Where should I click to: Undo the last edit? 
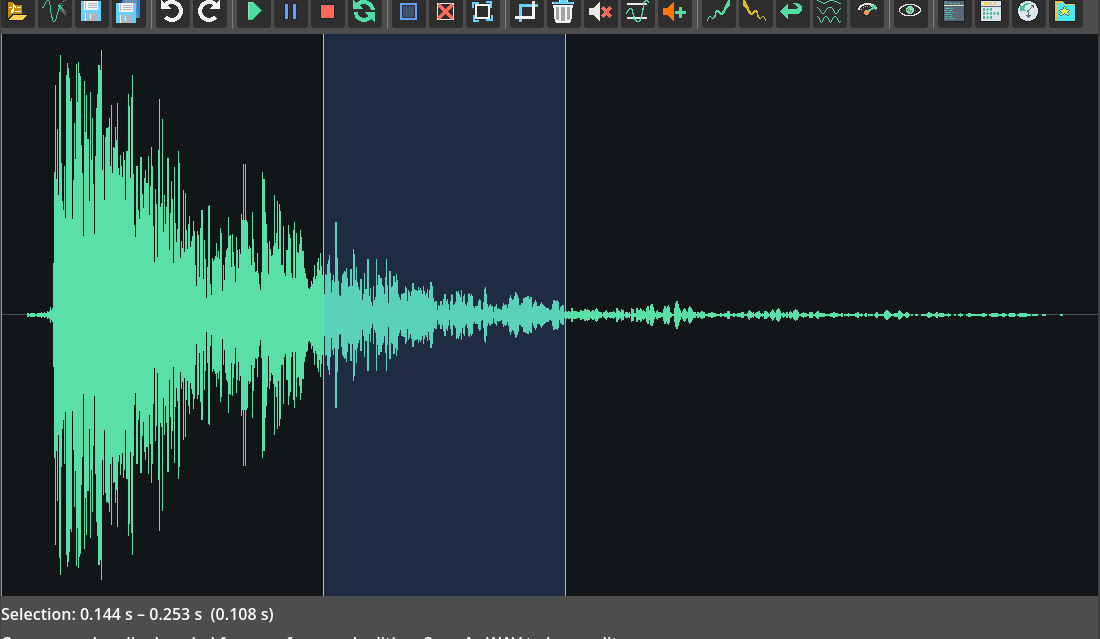(x=172, y=11)
